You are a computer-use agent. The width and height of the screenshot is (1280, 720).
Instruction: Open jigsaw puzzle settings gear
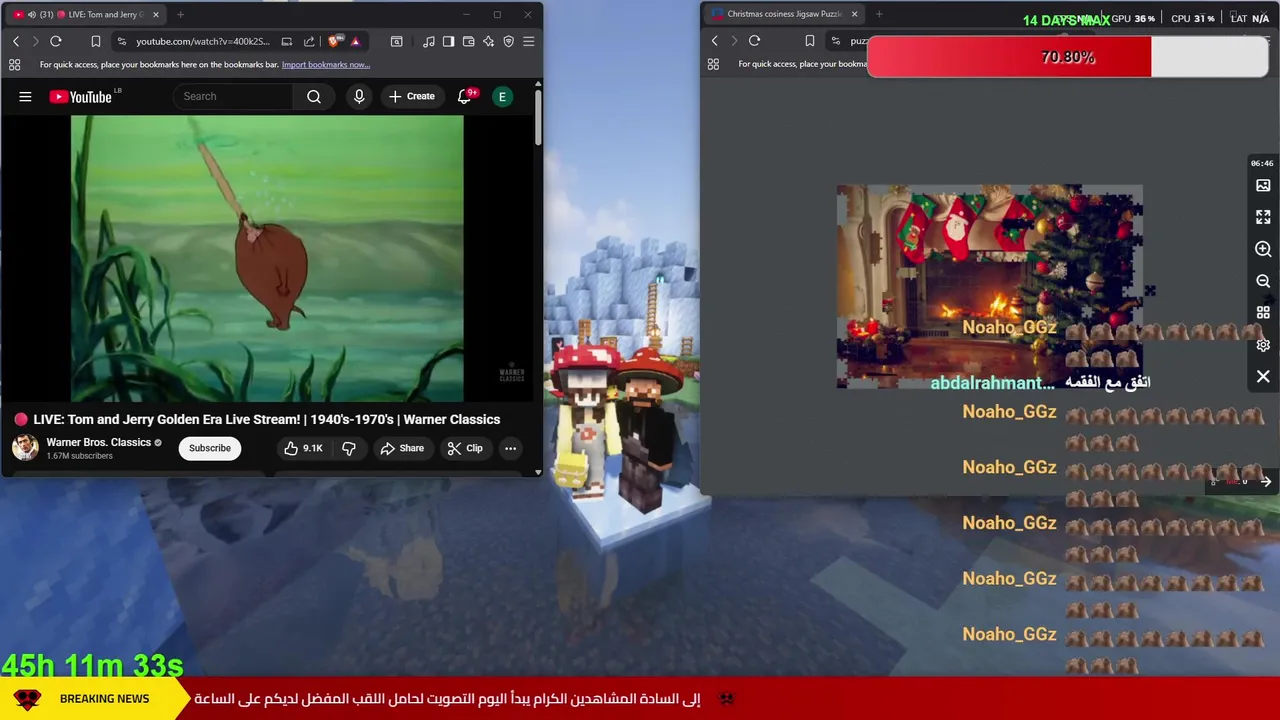(1263, 345)
